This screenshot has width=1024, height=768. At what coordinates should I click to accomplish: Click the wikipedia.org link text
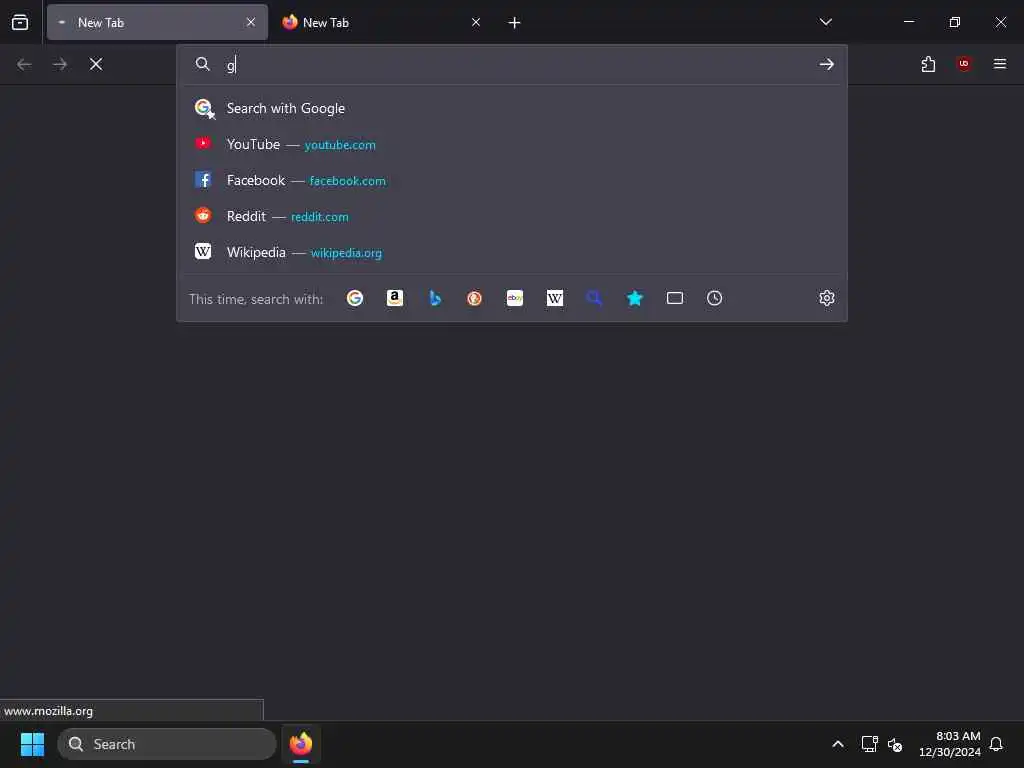[346, 253]
